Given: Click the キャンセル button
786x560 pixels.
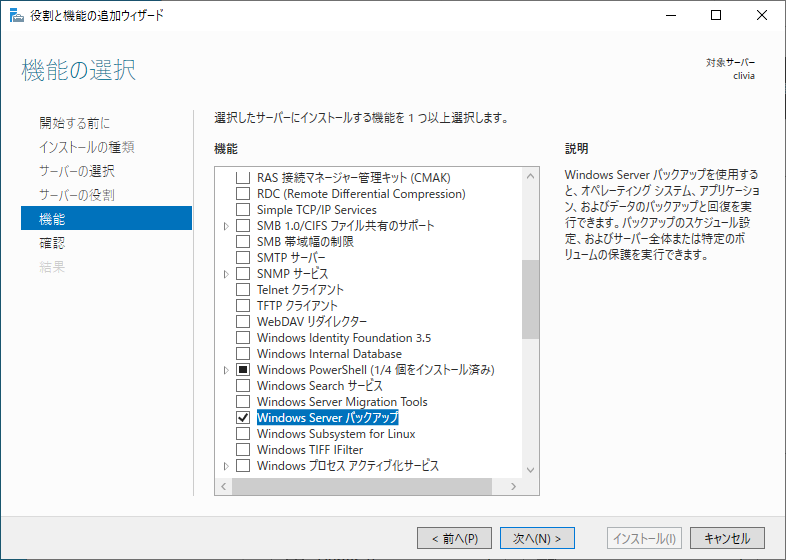Looking at the screenshot, I should tap(727, 538).
